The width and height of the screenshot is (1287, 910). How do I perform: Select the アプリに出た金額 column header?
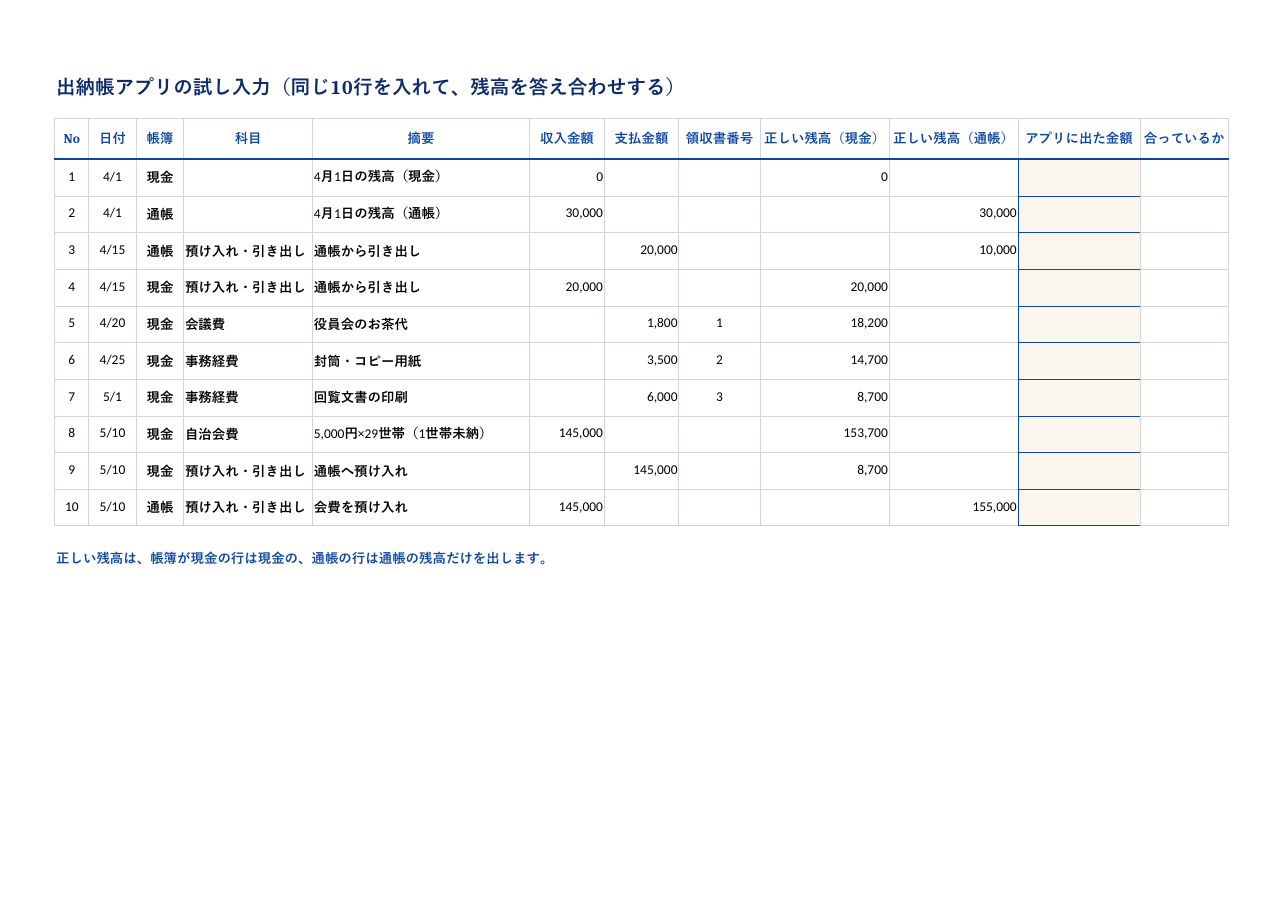1079,139
